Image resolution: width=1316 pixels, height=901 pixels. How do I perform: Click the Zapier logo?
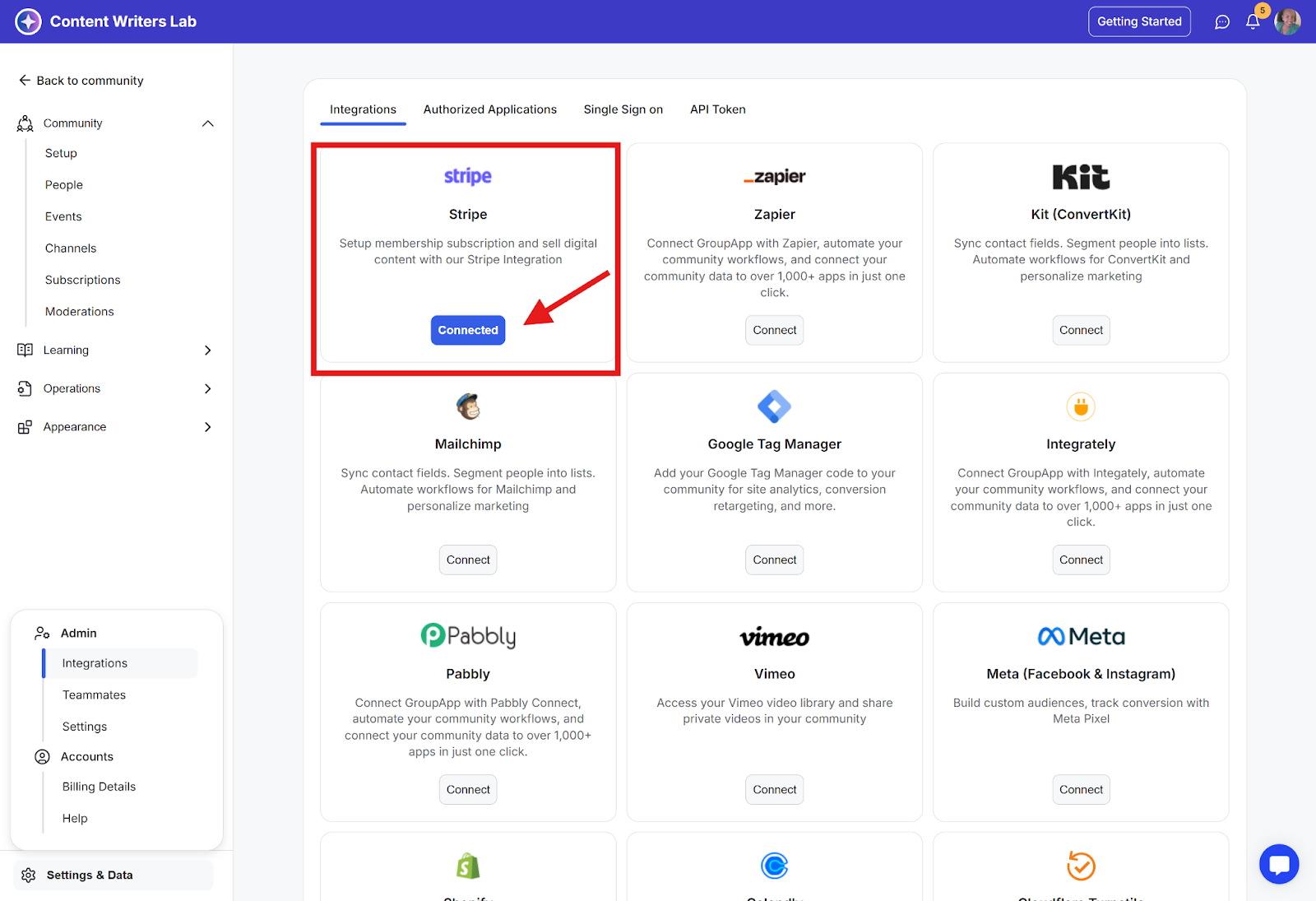click(x=775, y=176)
